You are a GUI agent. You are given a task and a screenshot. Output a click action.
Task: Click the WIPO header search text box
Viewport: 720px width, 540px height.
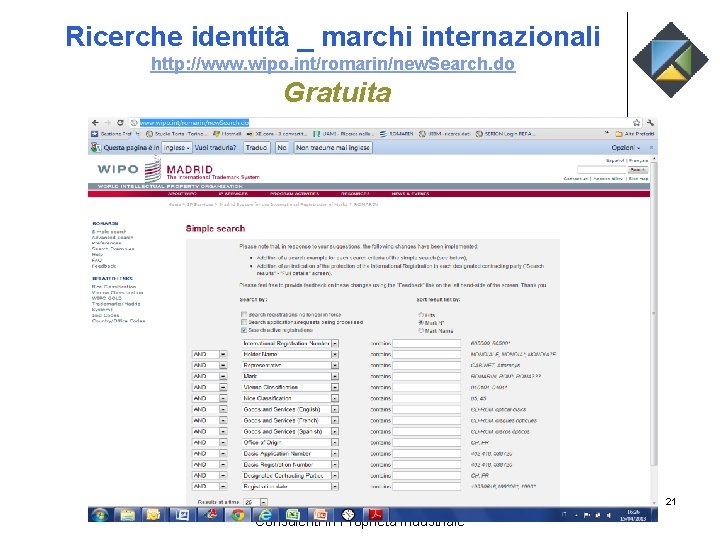(602, 170)
